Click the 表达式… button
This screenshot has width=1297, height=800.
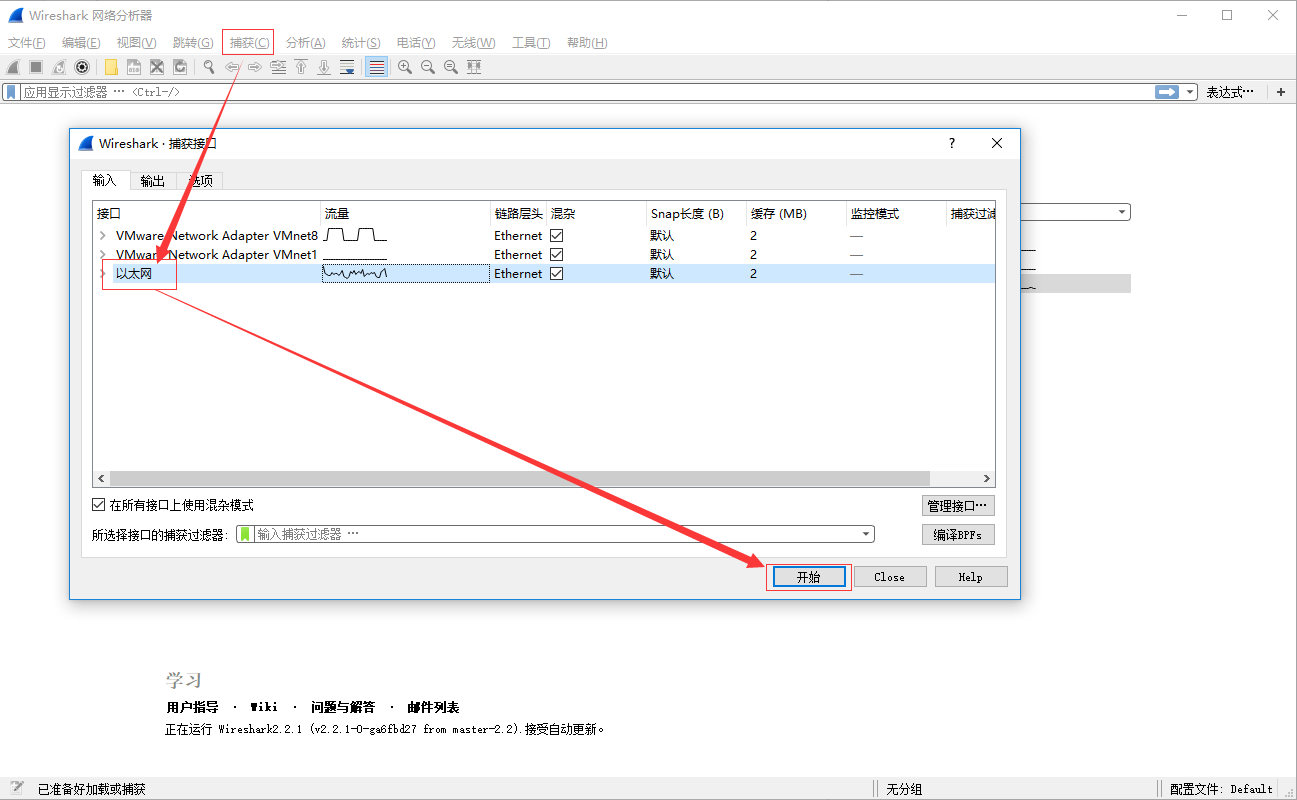click(1230, 92)
